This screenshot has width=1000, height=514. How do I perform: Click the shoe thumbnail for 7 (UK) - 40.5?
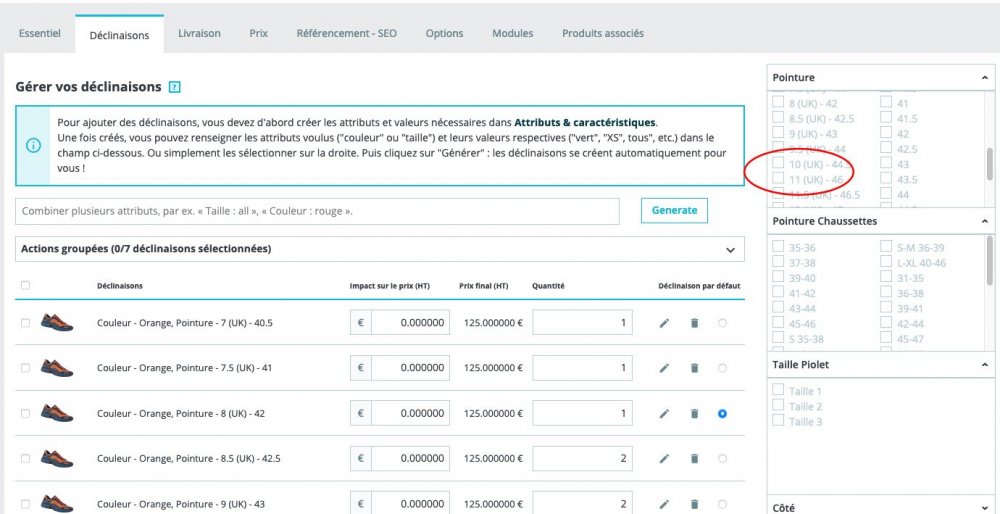point(57,322)
